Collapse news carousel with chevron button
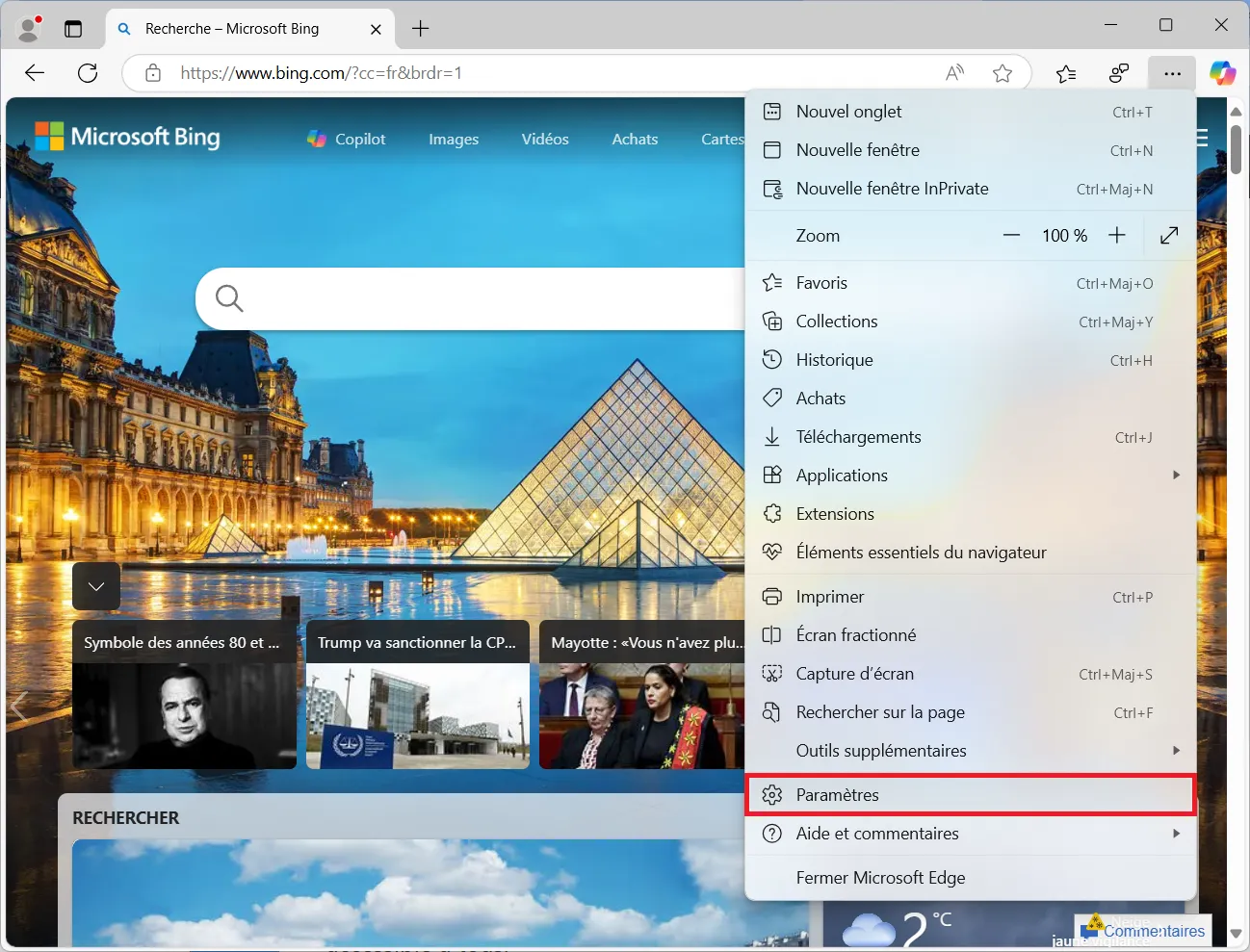The image size is (1250, 952). coord(96,586)
